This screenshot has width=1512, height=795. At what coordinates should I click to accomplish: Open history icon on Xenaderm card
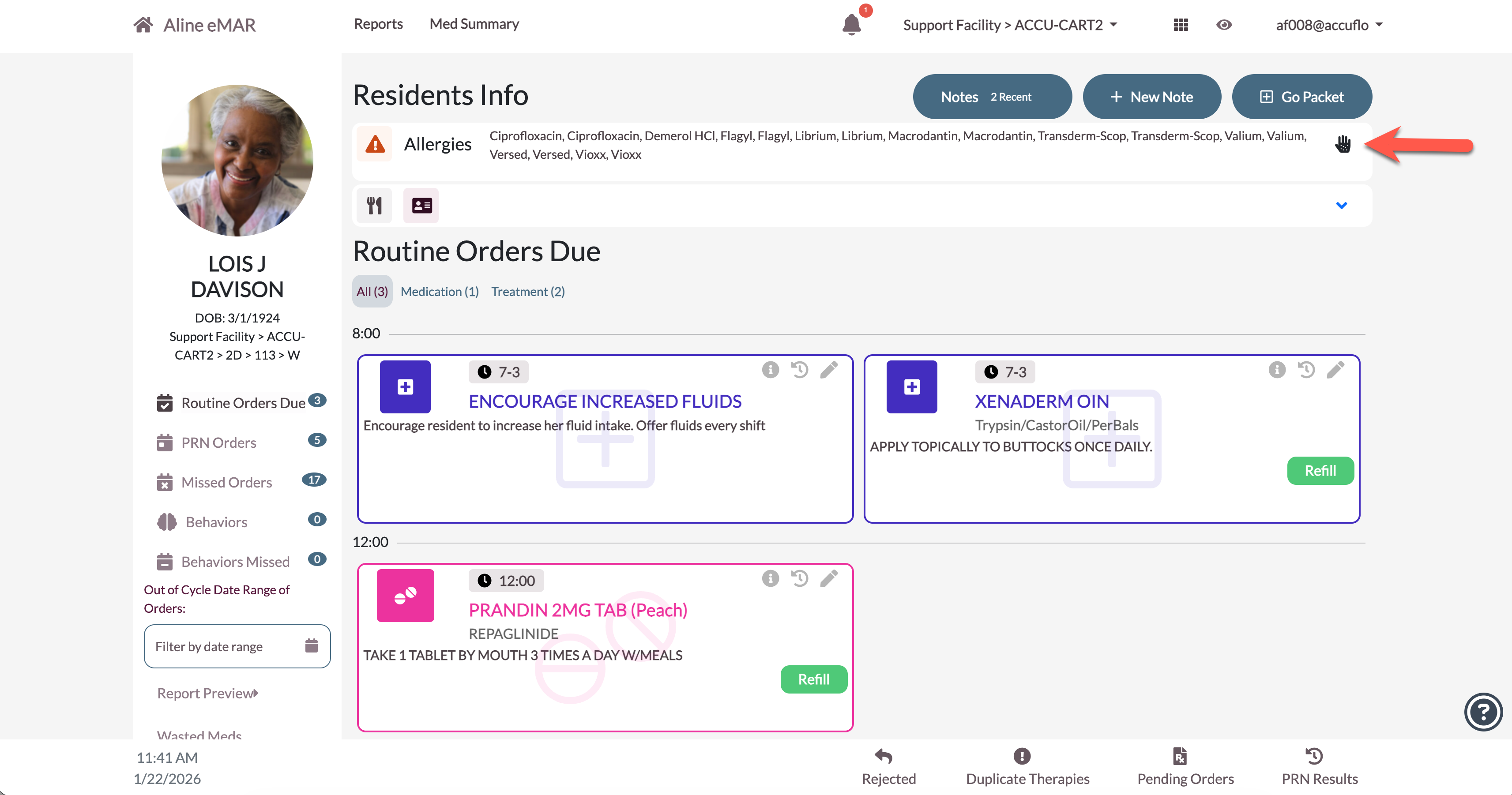1306,370
